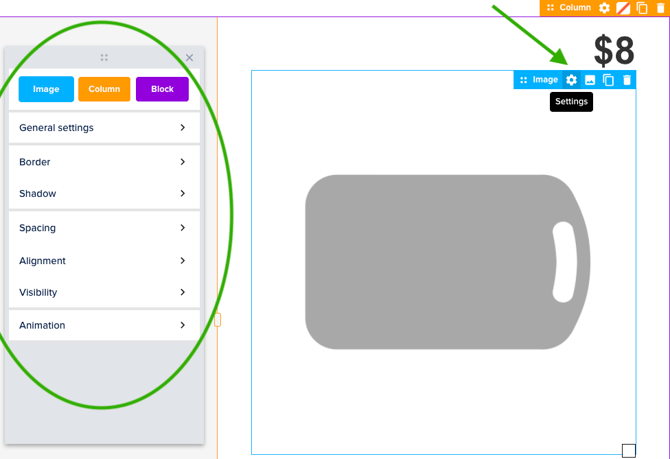This screenshot has width=670, height=459.
Task: Click the $8 price text
Action: (614, 50)
